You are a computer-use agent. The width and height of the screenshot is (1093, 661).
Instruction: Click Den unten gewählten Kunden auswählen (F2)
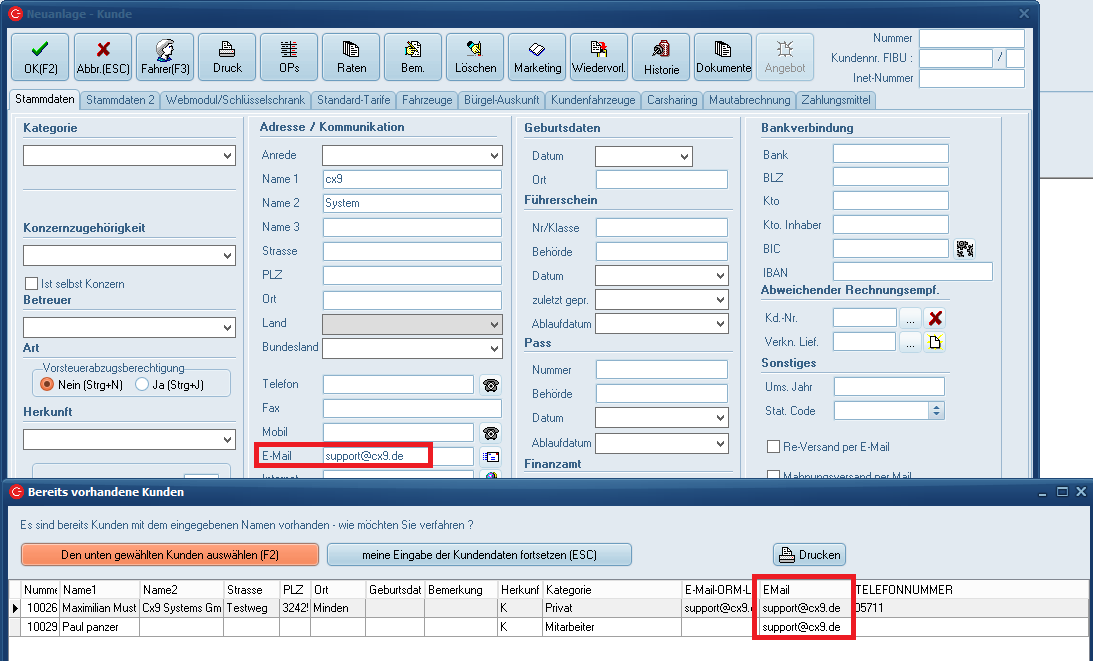coord(169,554)
